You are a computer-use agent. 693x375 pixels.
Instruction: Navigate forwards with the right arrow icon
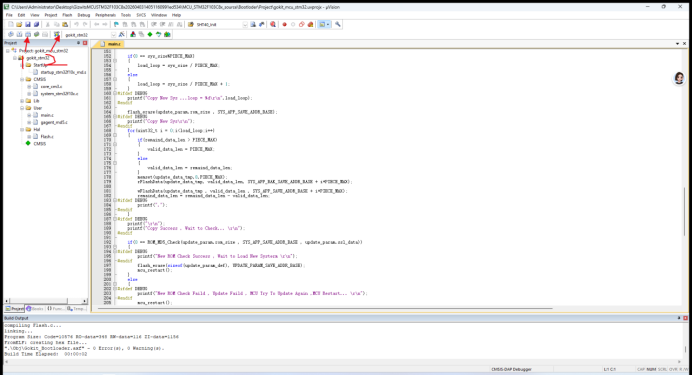pos(105,25)
